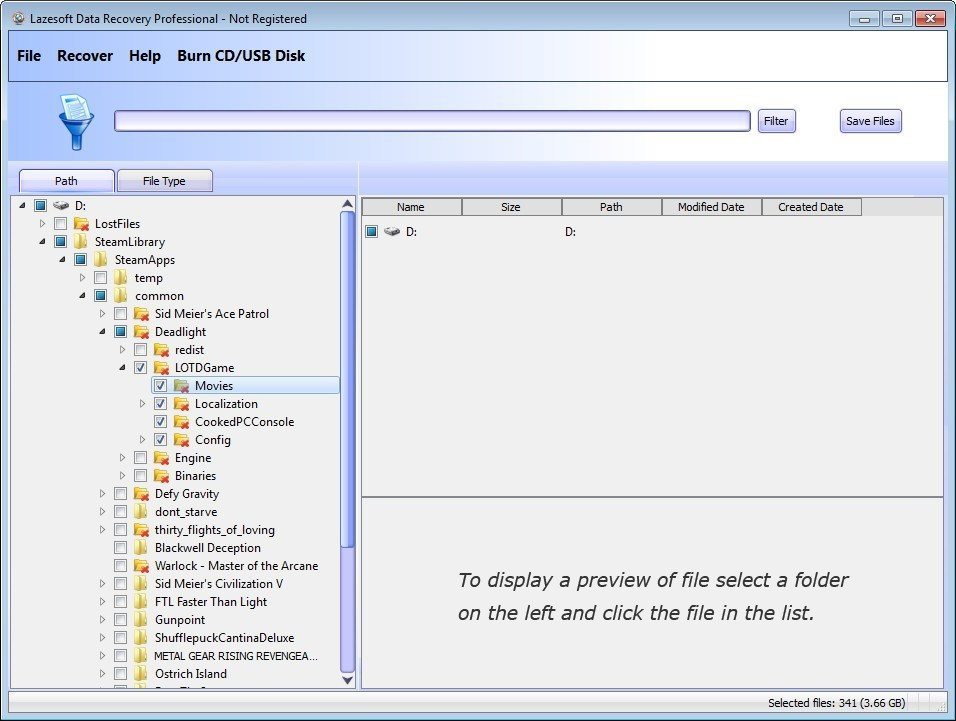Click the Config red folder icon
This screenshot has height=721, width=956.
(180, 439)
